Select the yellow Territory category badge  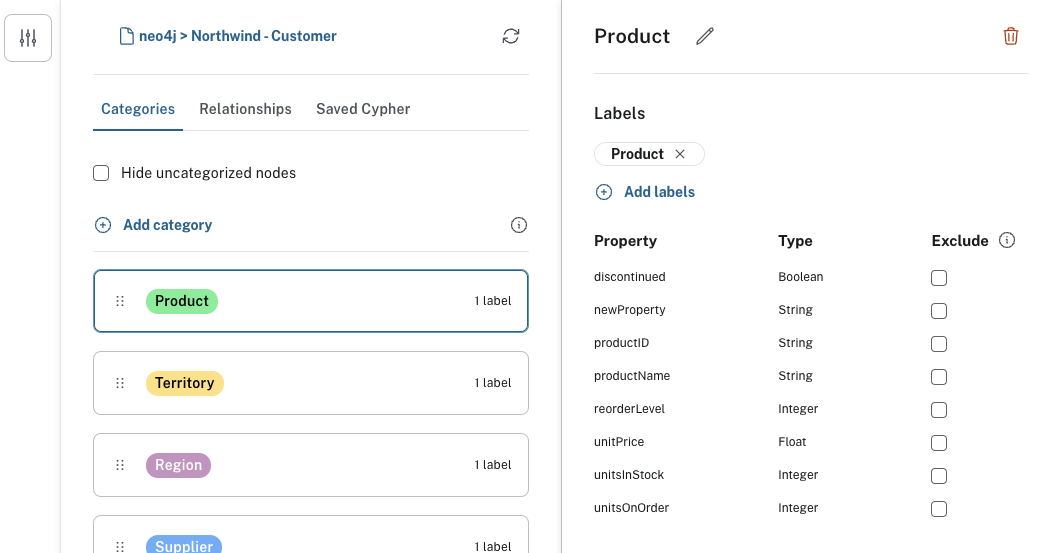pos(185,383)
